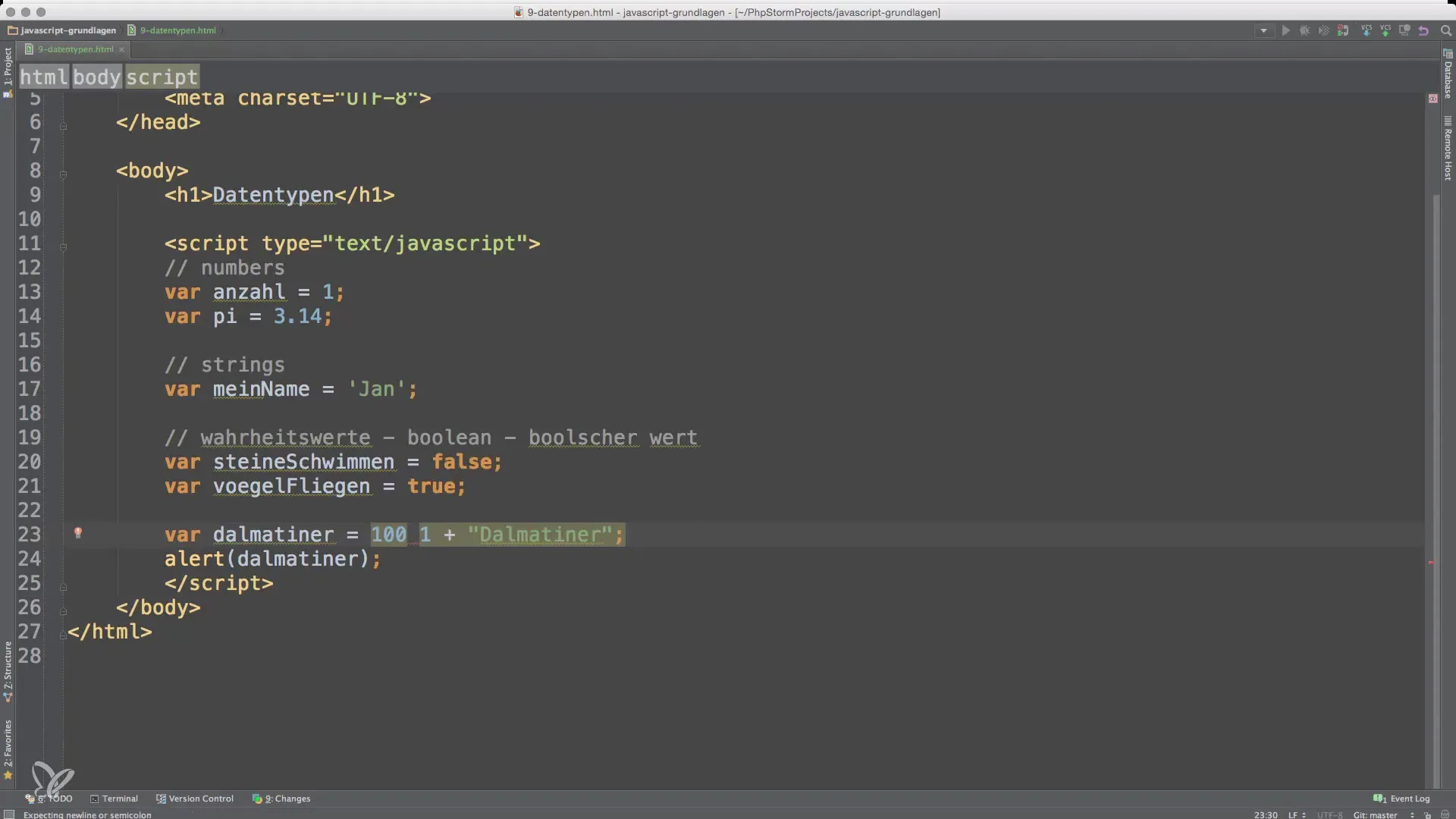This screenshot has width=1456, height=819.
Task: Click the VCS Commit green arrow icon
Action: [x=1385, y=31]
